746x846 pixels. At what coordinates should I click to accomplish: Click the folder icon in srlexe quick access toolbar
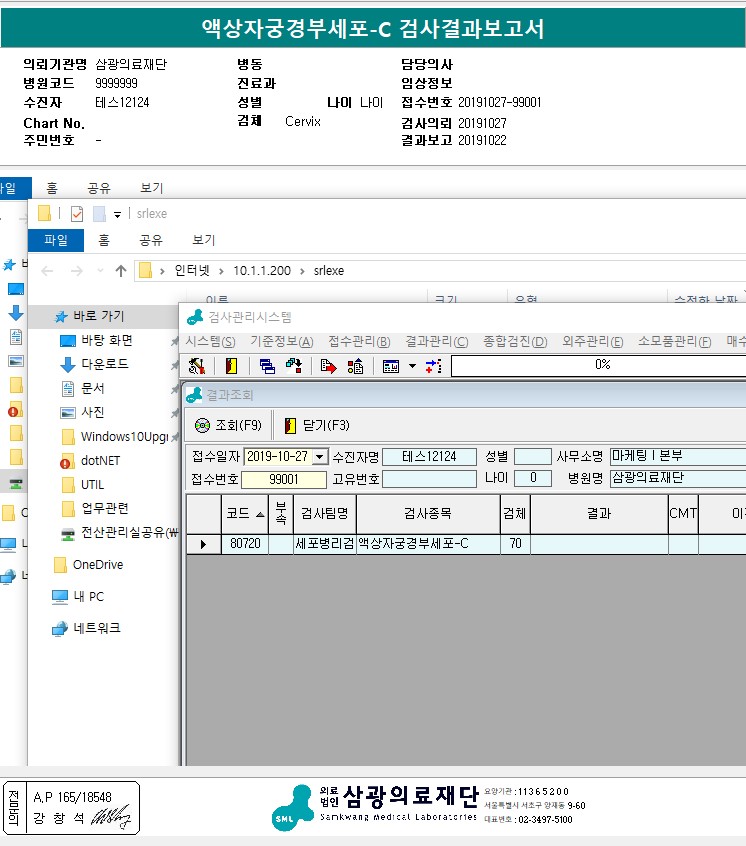44,214
